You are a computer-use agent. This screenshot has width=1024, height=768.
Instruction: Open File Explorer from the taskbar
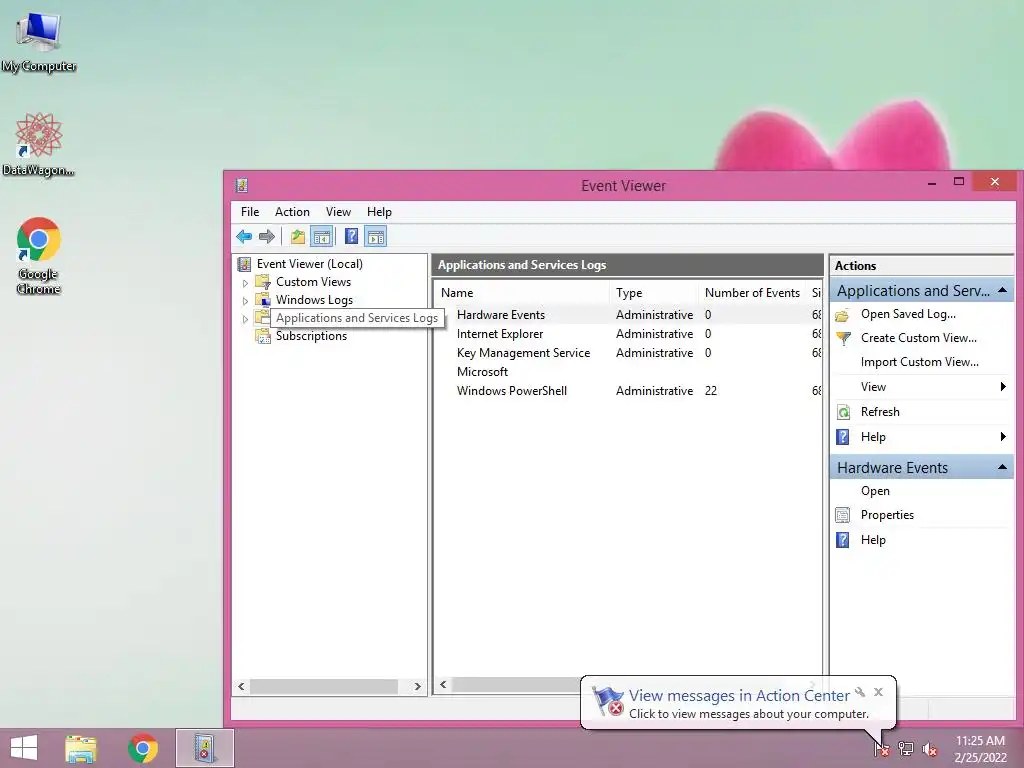point(80,748)
